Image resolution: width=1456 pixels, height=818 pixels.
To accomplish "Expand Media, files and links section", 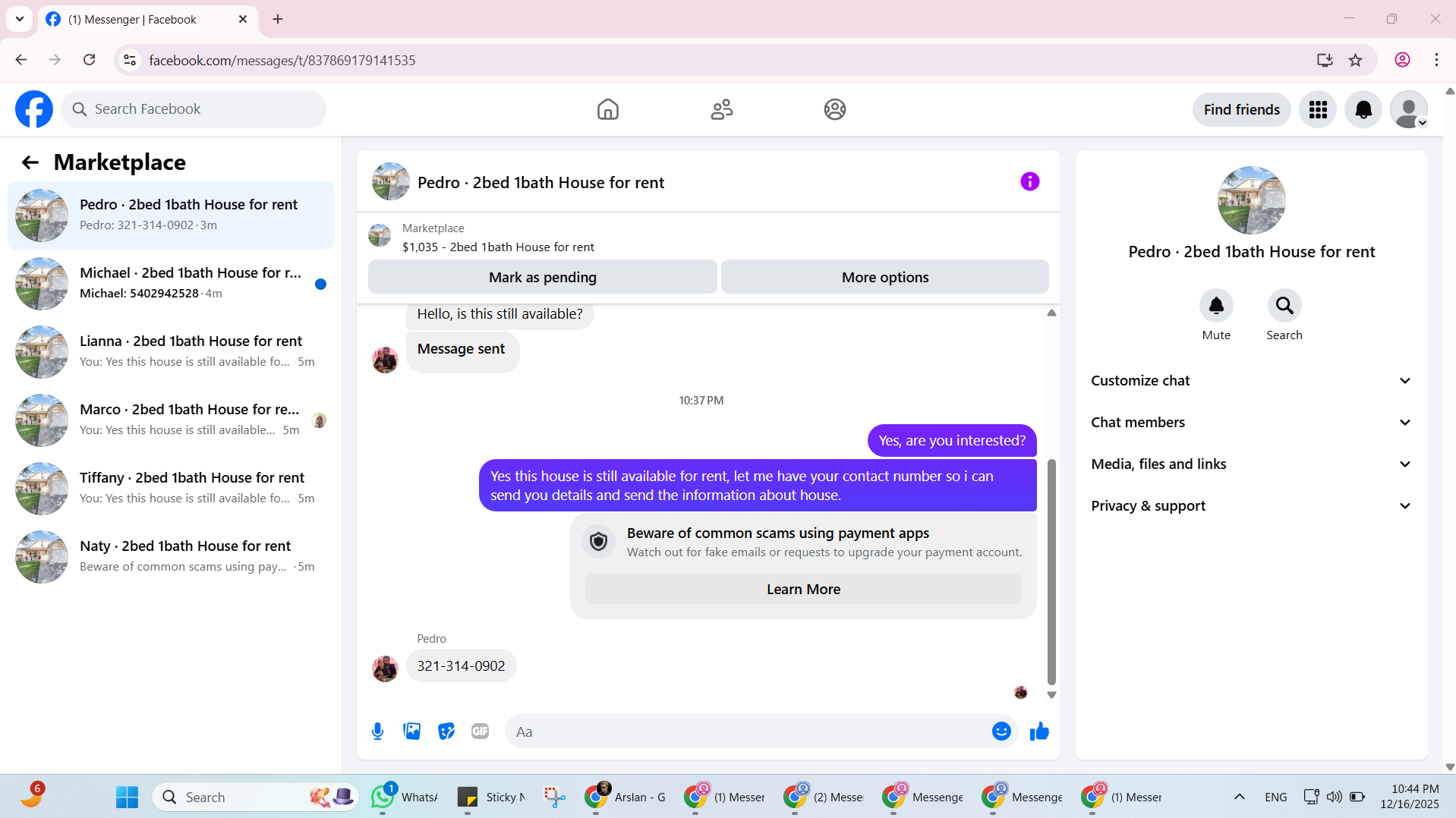I will point(1252,464).
